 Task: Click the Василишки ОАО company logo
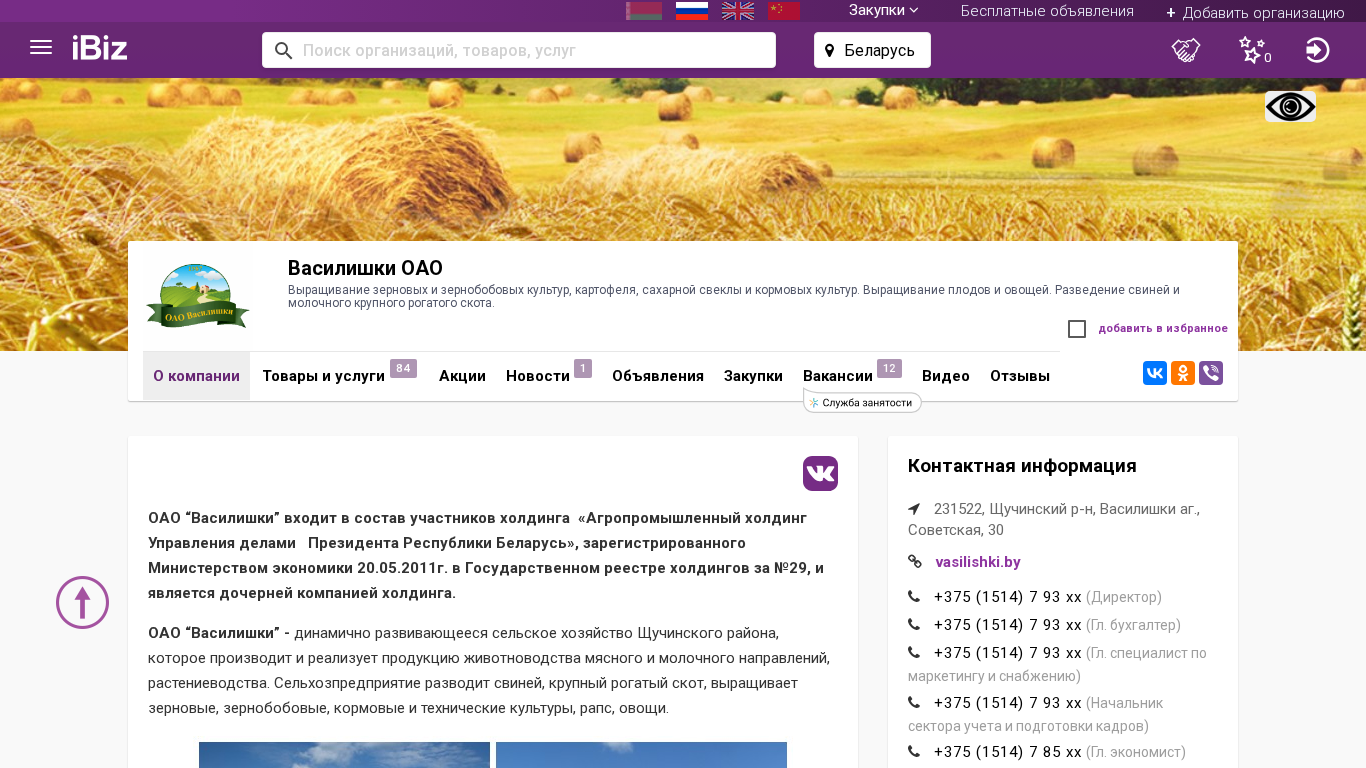197,297
